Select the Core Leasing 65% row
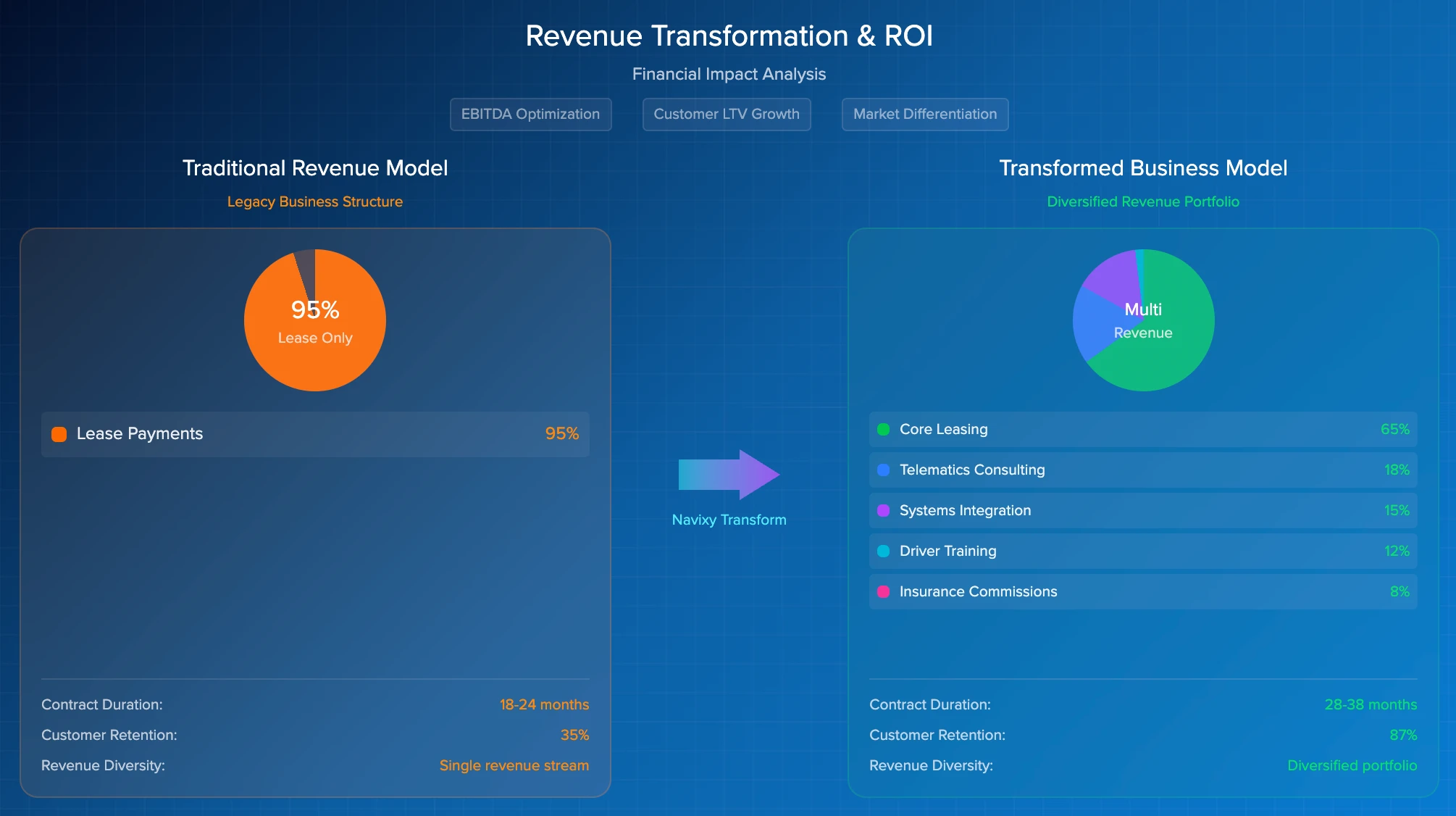Viewport: 1456px width, 816px height. pyautogui.click(x=1142, y=430)
